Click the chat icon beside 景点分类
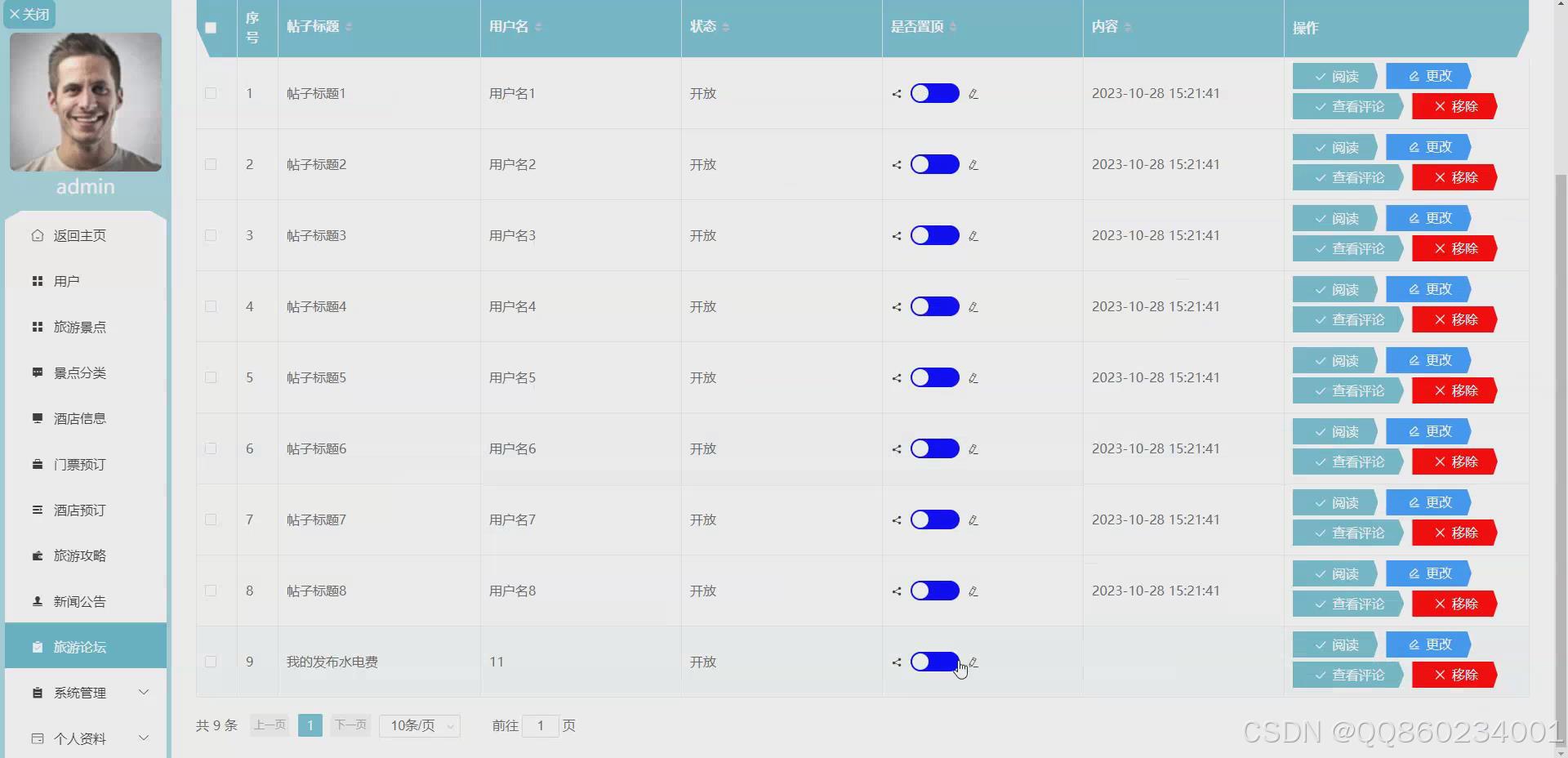The image size is (1568, 758). pos(38,372)
